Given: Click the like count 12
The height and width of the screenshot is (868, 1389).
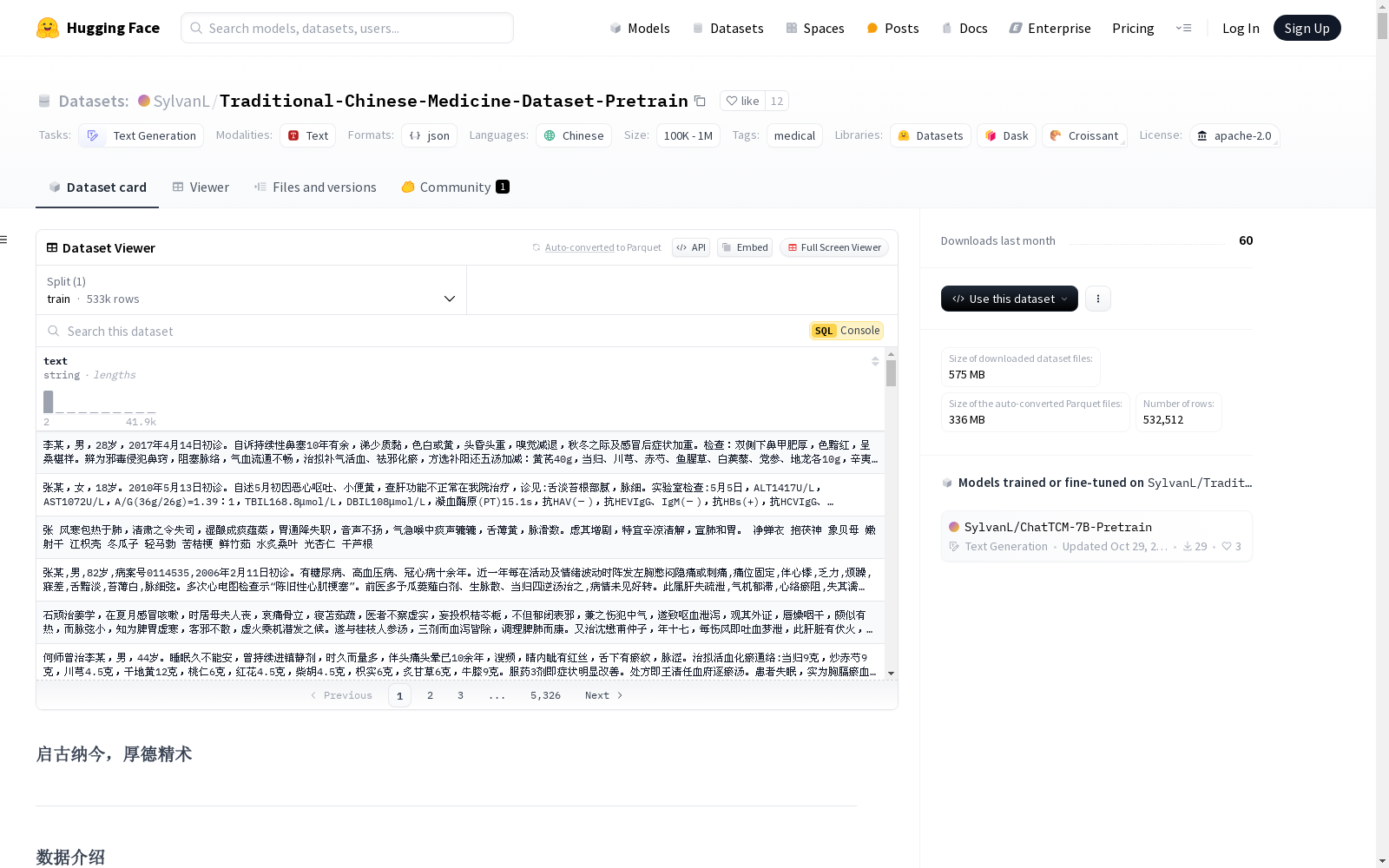Looking at the screenshot, I should pyautogui.click(x=777, y=101).
